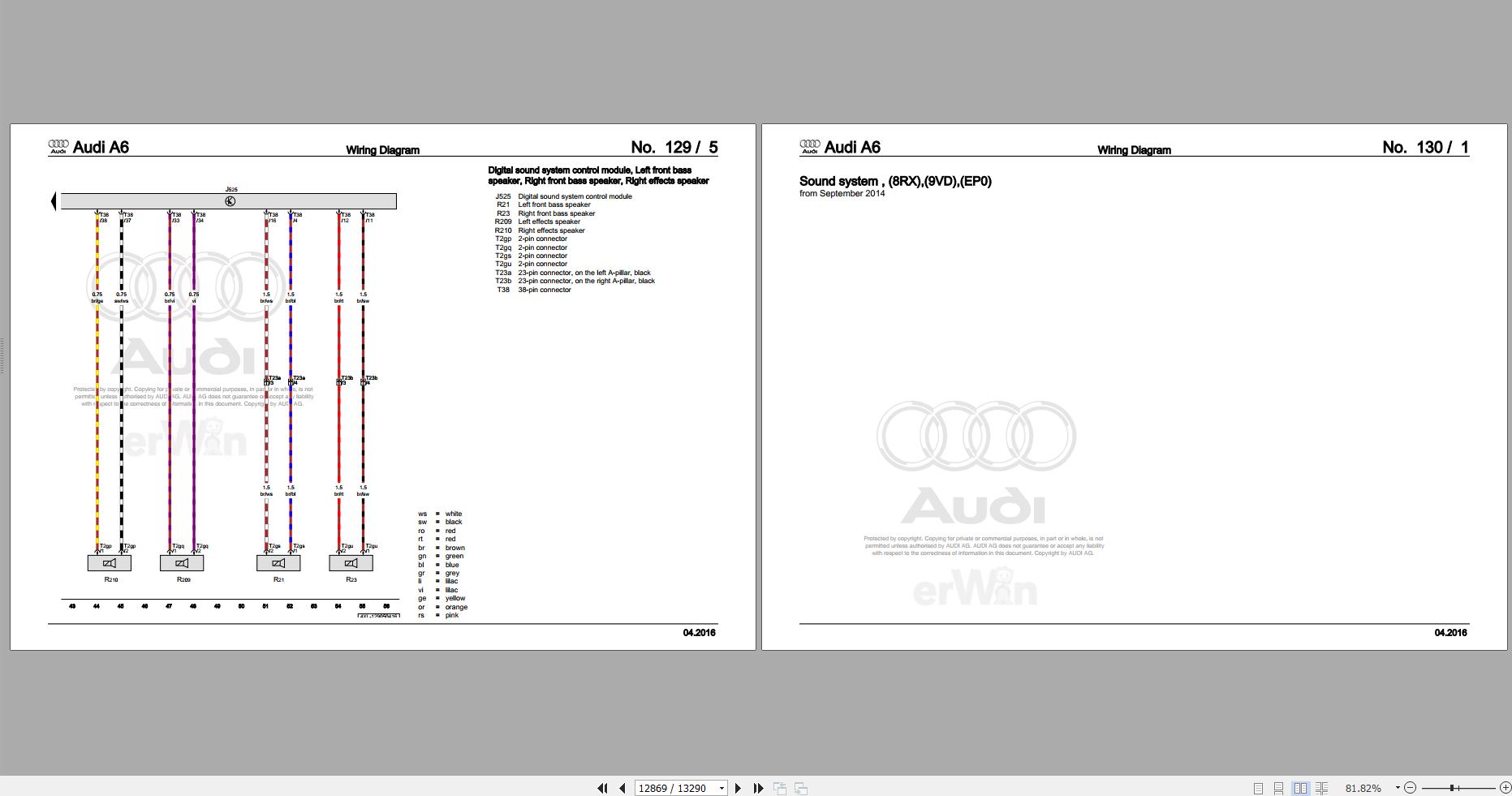Click the left-pointing continuation arrow beside J525
The height and width of the screenshot is (796, 1512).
pyautogui.click(x=54, y=201)
